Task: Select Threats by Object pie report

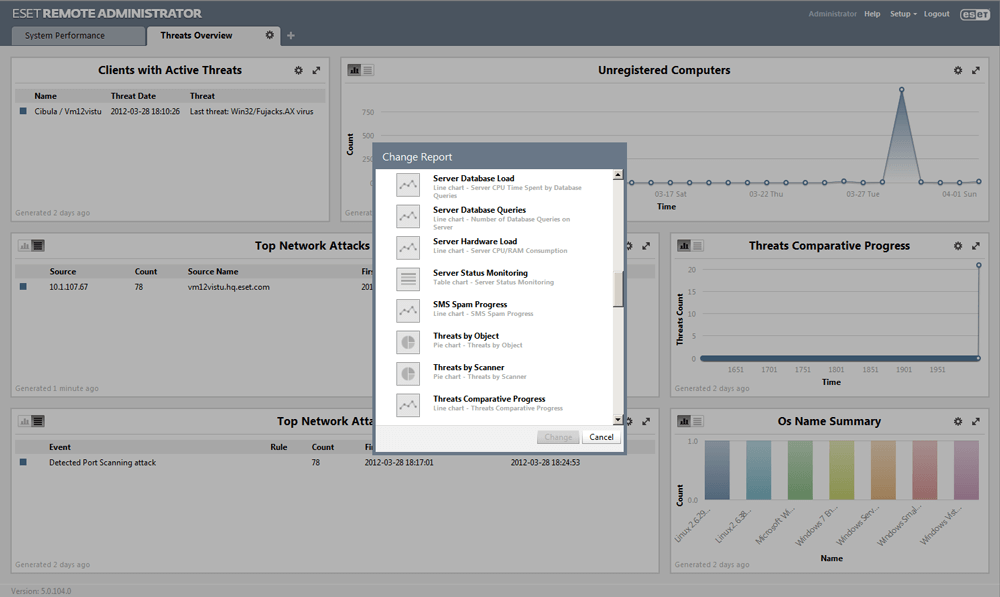Action: point(494,341)
